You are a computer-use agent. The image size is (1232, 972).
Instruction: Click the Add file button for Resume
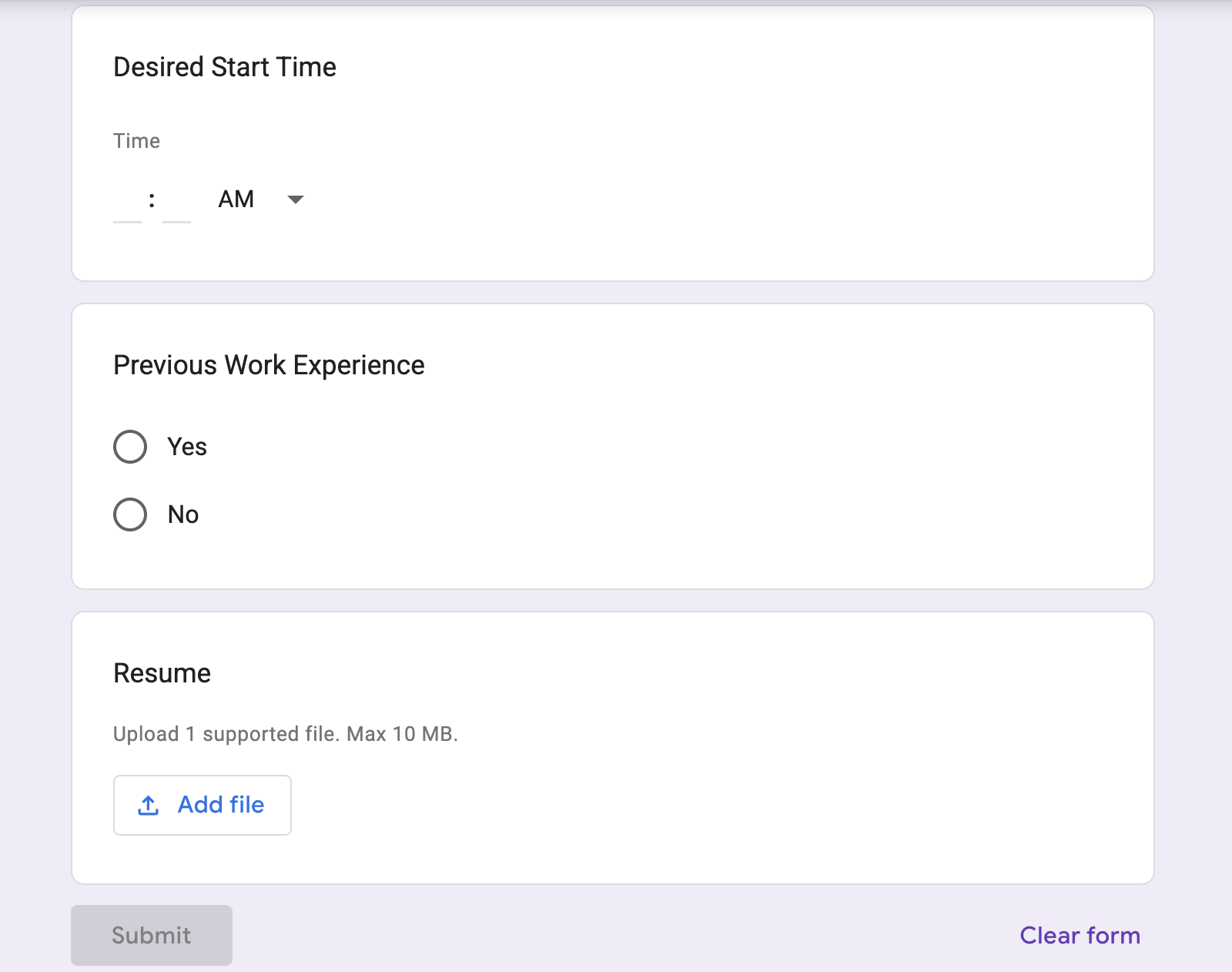tap(202, 805)
